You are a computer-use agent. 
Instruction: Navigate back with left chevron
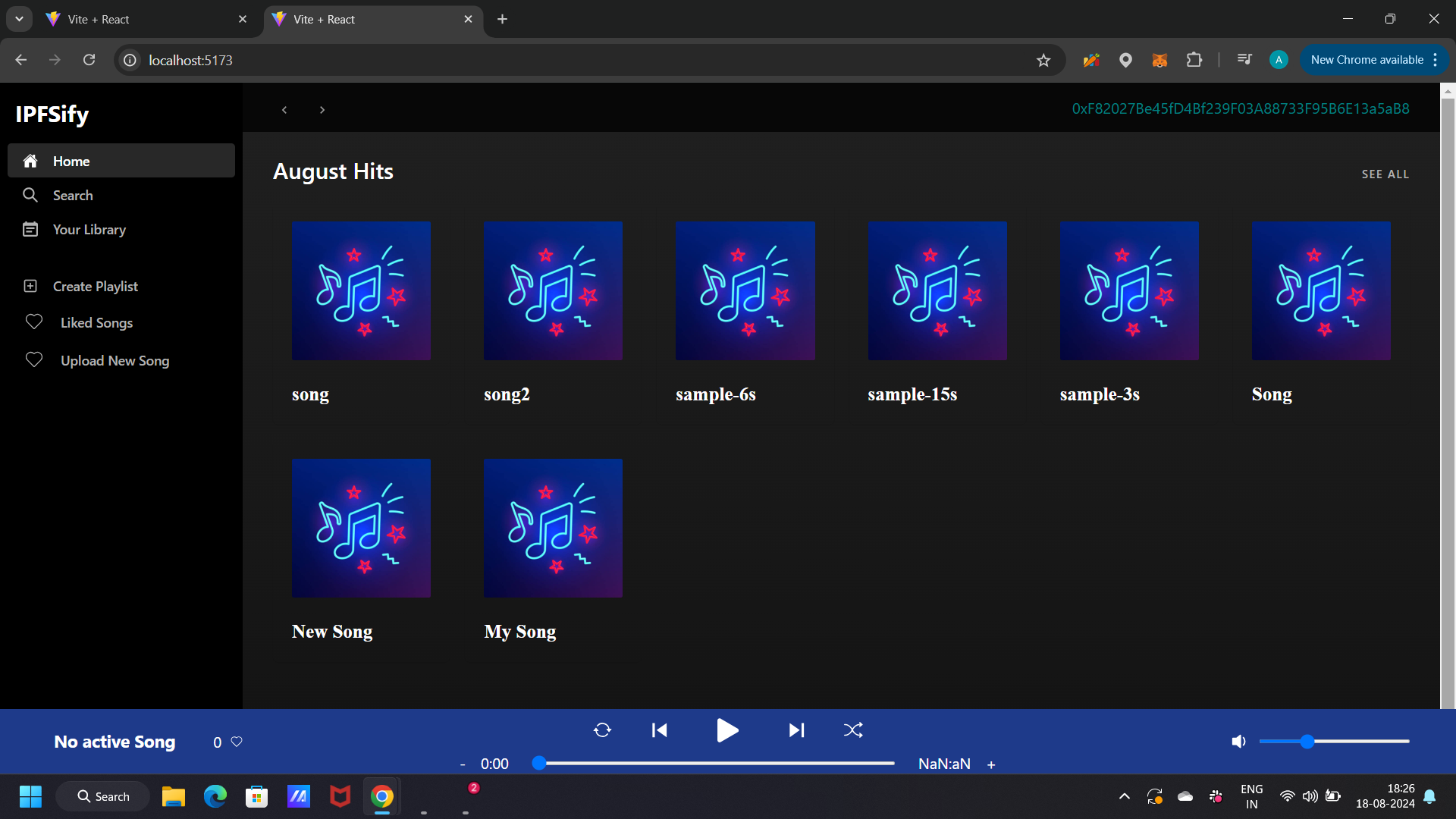pyautogui.click(x=284, y=110)
